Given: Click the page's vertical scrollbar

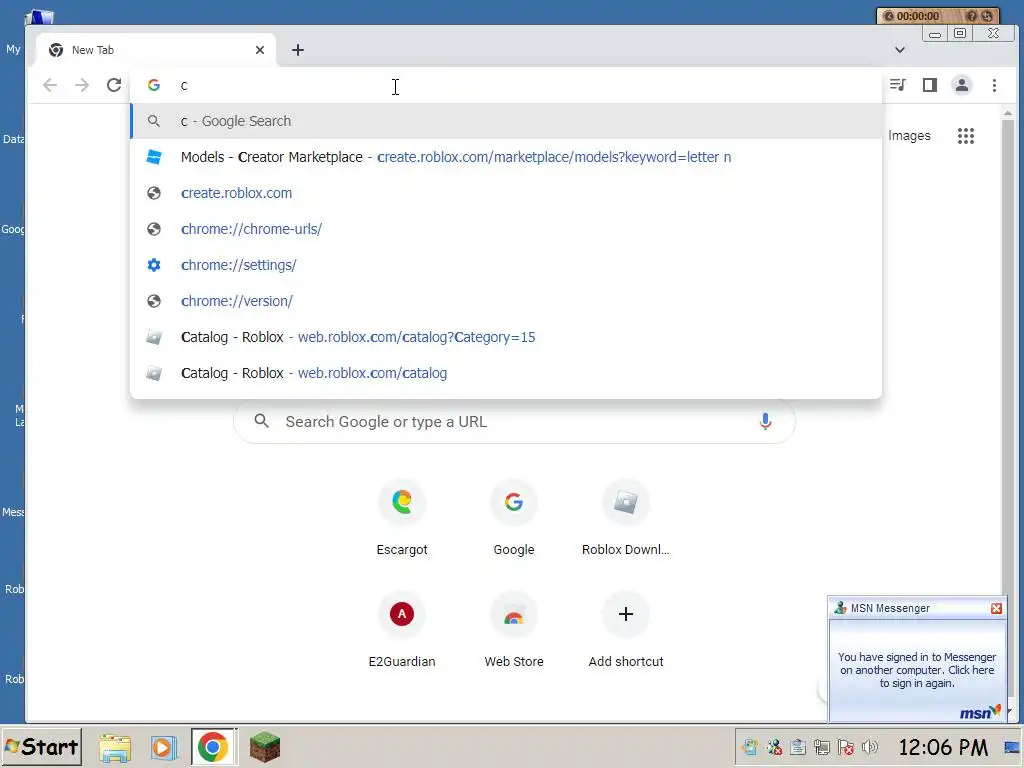Looking at the screenshot, I should click(1008, 411).
